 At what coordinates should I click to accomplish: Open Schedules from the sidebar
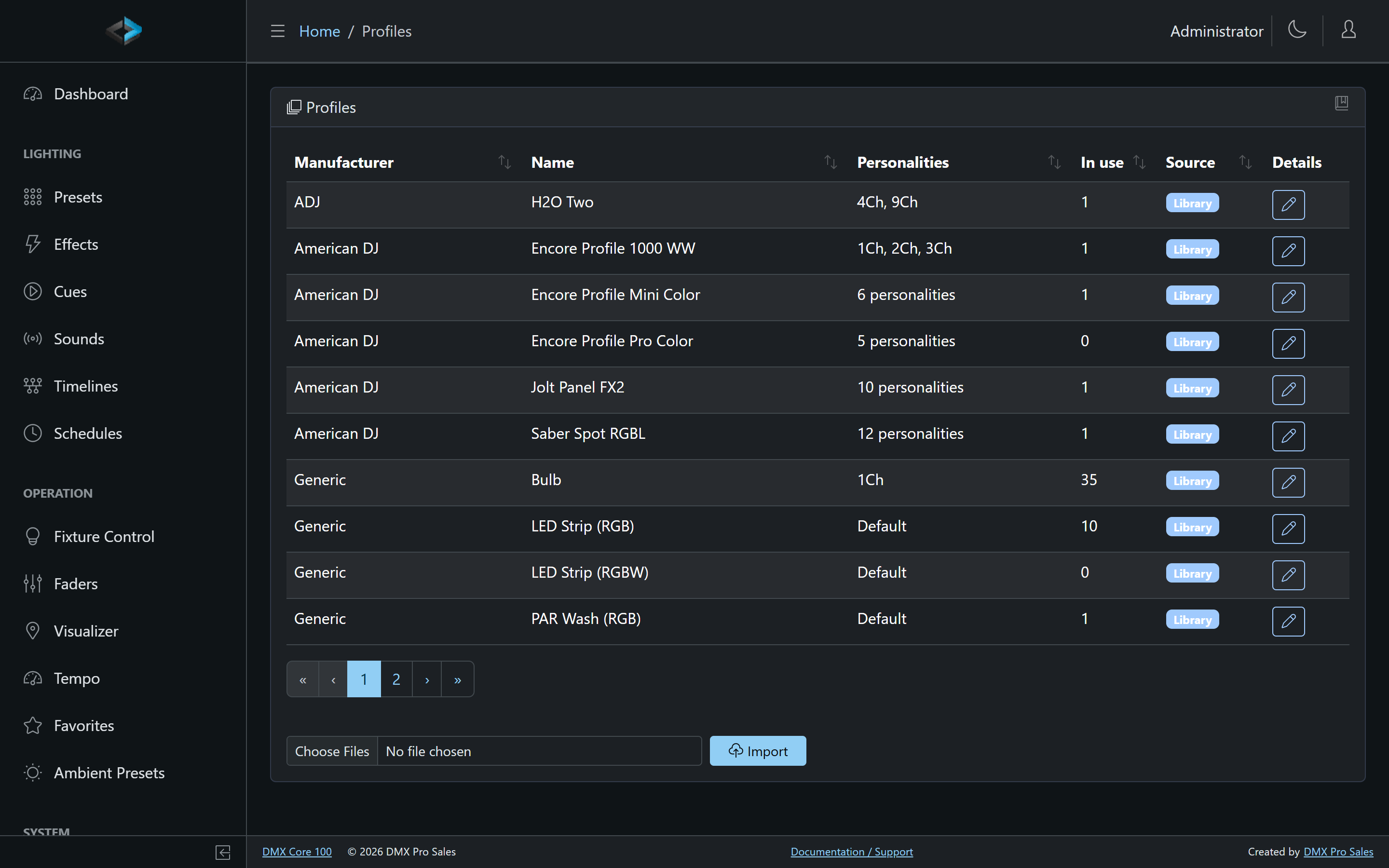123,434
